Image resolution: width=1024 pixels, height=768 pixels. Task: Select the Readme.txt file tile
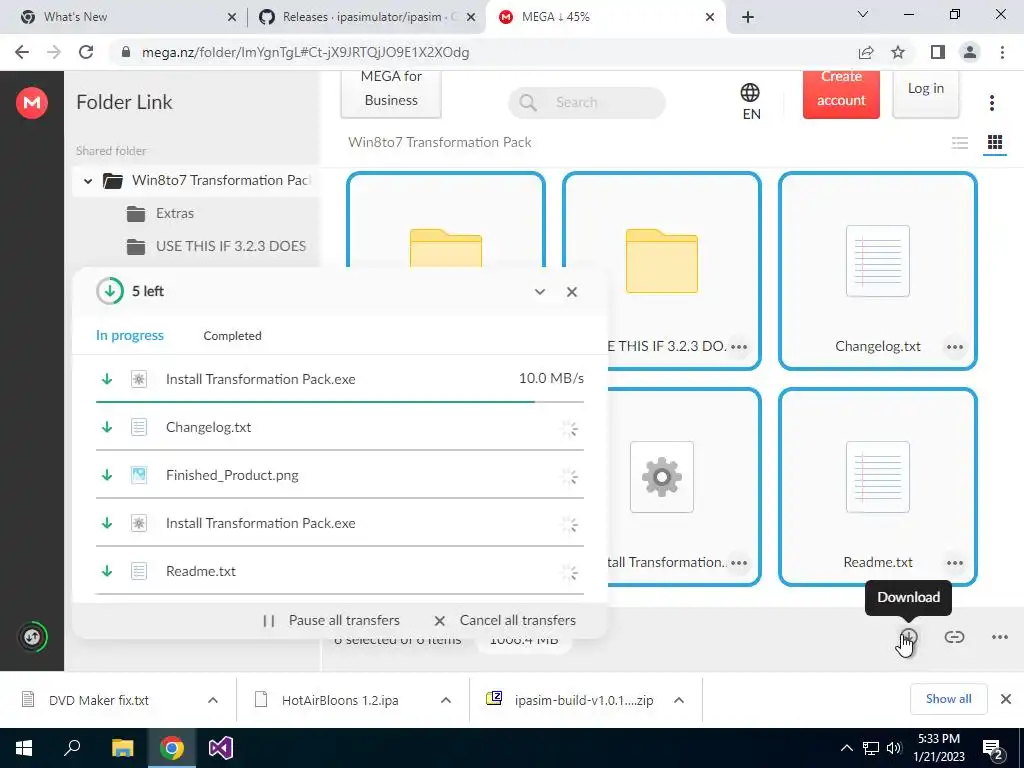[x=878, y=487]
